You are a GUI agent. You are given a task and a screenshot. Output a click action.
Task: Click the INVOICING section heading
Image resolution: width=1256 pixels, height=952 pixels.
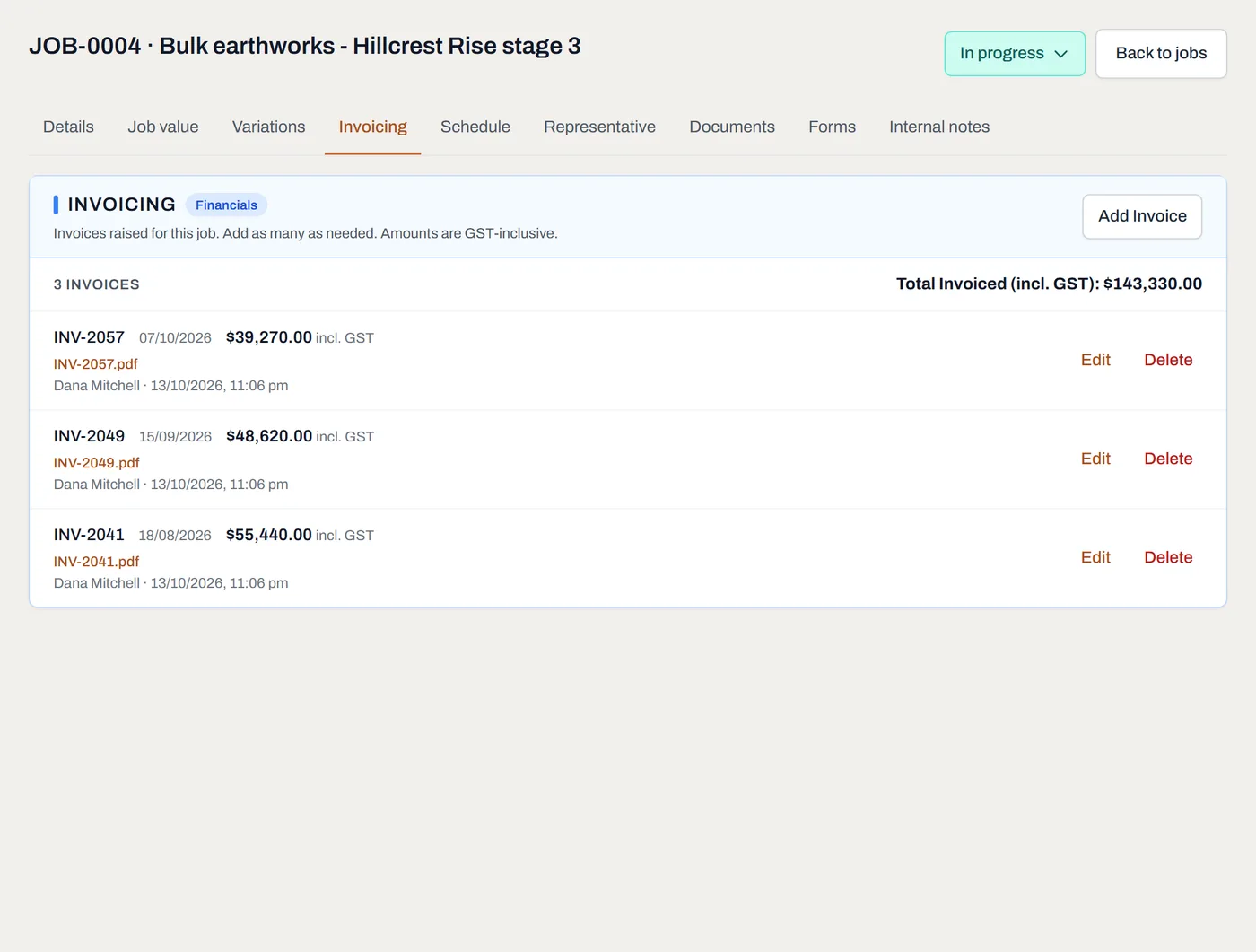[x=121, y=205]
